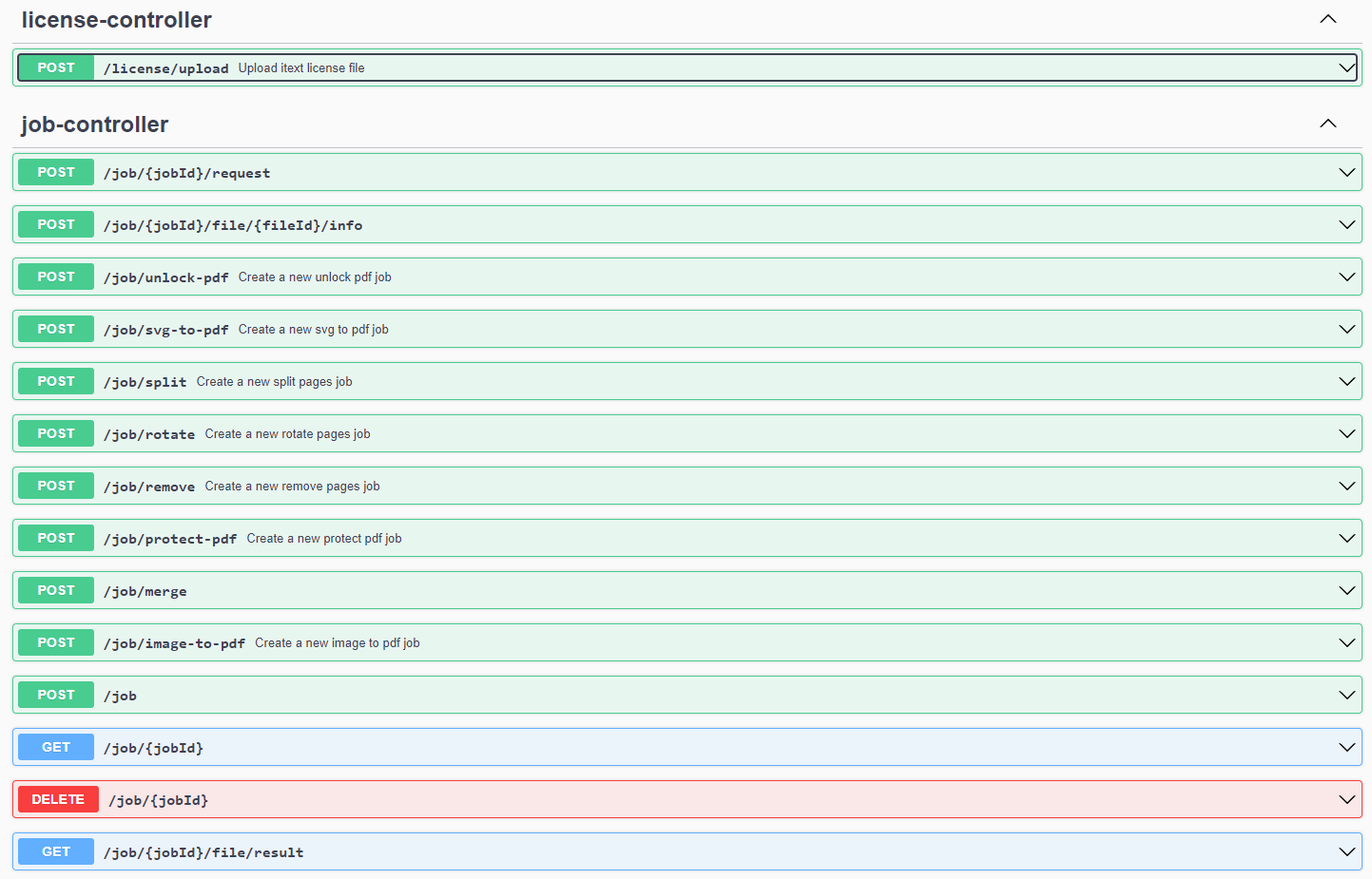Expand the /job/rotate row chevron
This screenshot has height=879, width=1372.
pyautogui.click(x=1346, y=434)
